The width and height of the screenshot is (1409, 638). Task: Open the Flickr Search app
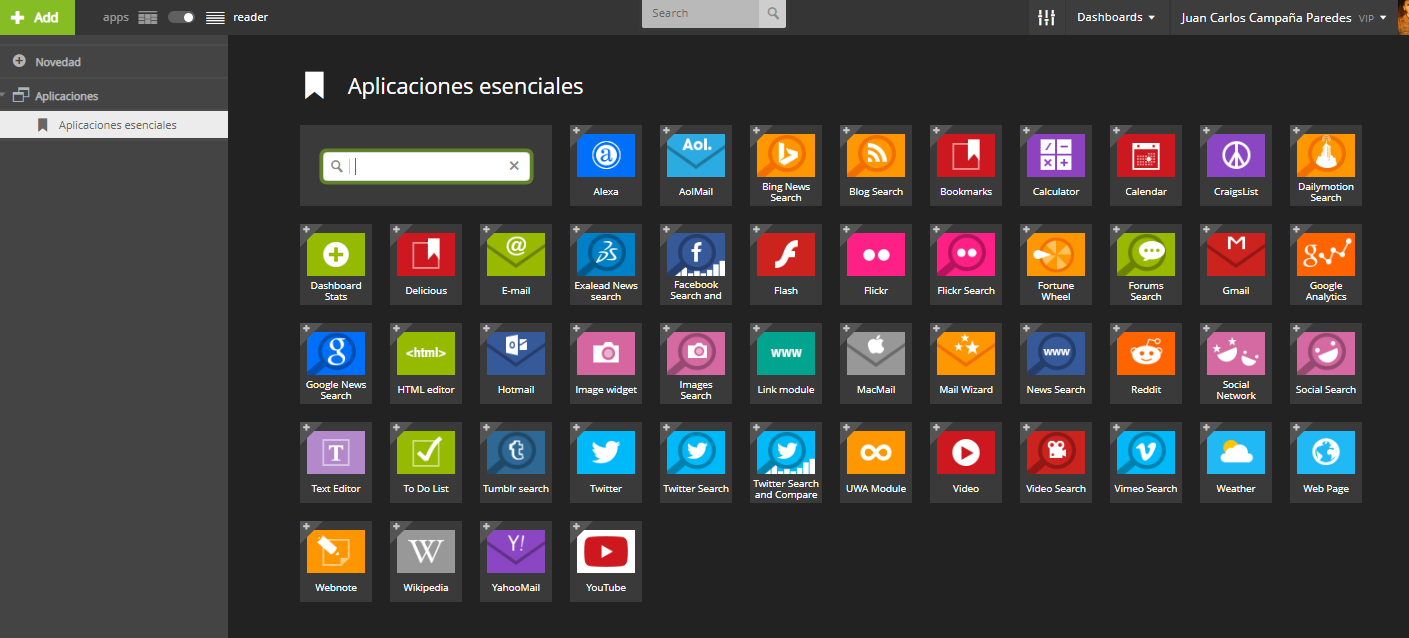(x=966, y=264)
